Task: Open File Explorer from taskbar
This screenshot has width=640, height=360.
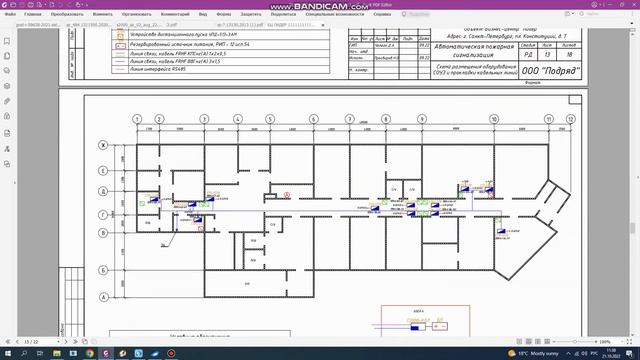Action: pyautogui.click(x=57, y=353)
